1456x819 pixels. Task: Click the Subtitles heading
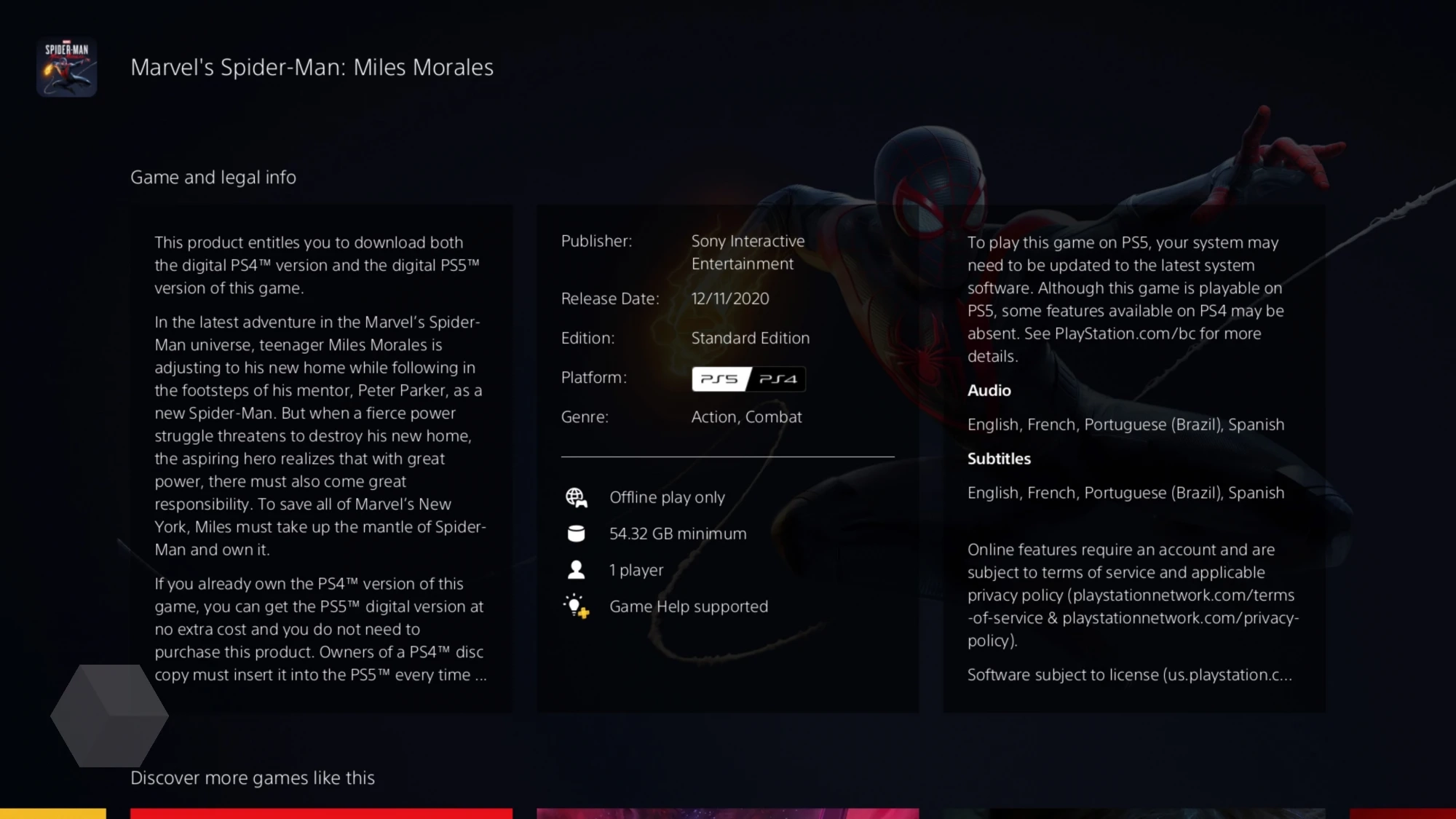pyautogui.click(x=999, y=459)
